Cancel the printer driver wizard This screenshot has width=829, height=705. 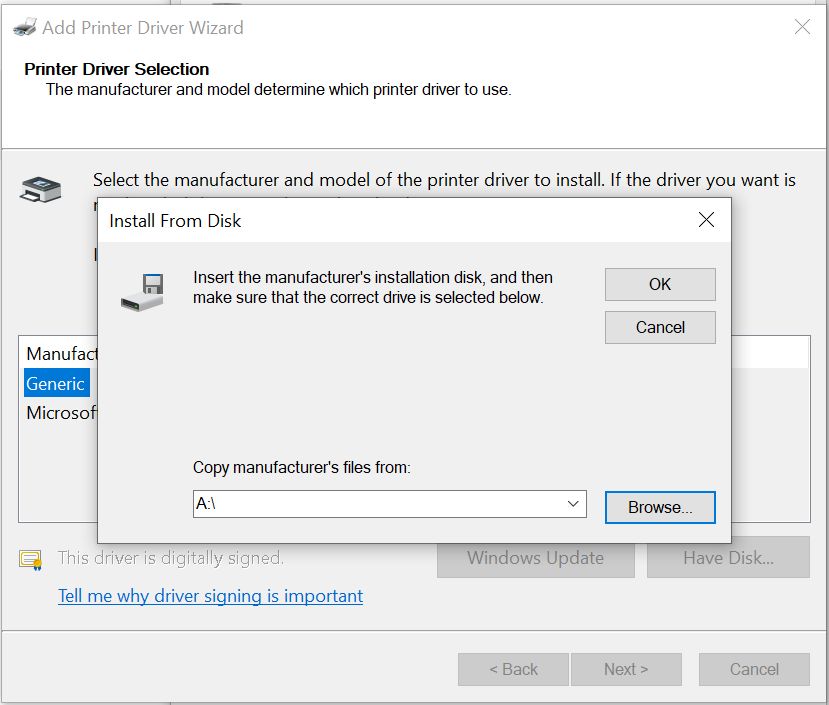point(754,669)
